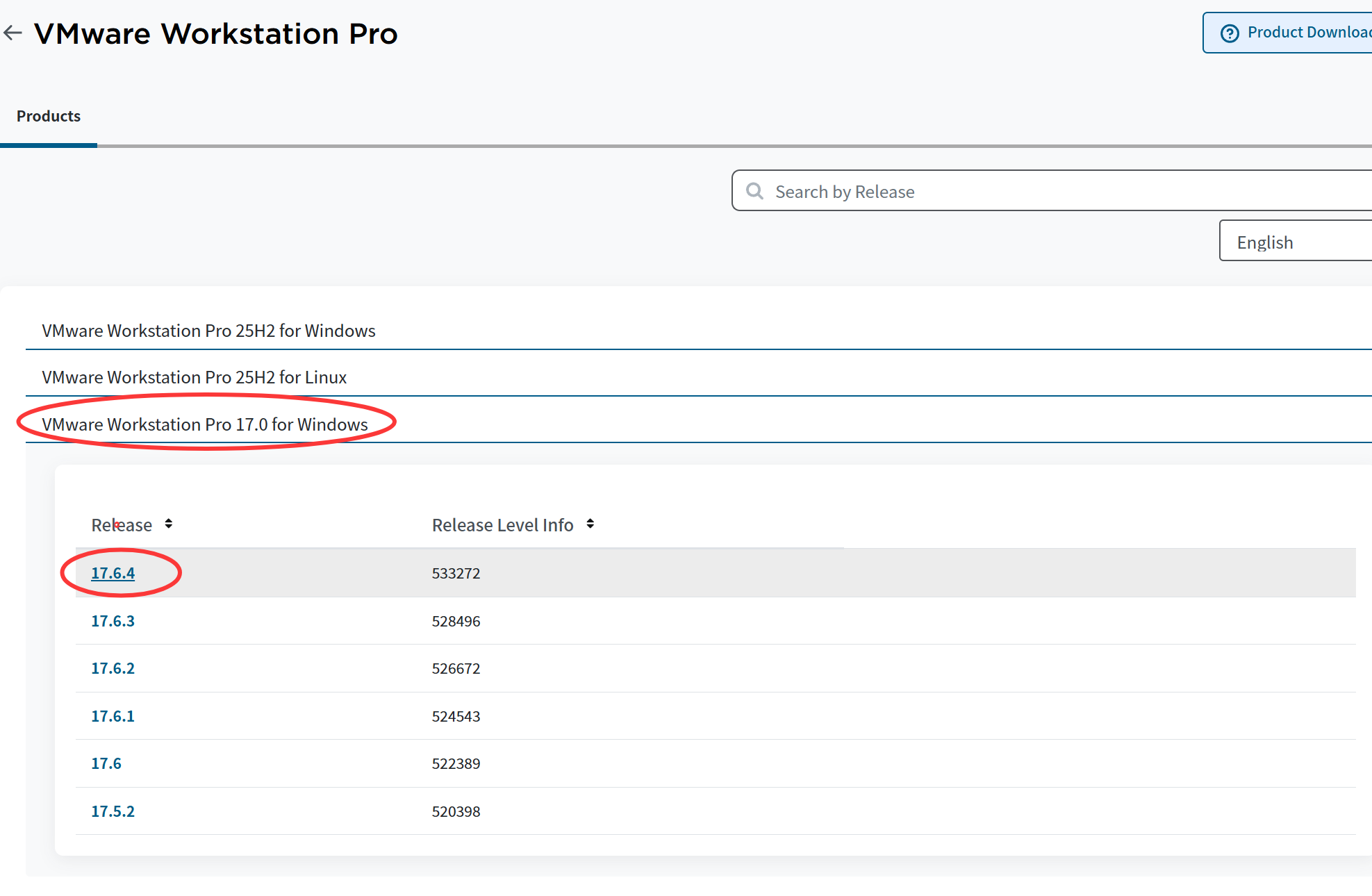Image resolution: width=1372 pixels, height=896 pixels.
Task: Click the Release column header text
Action: [x=122, y=525]
